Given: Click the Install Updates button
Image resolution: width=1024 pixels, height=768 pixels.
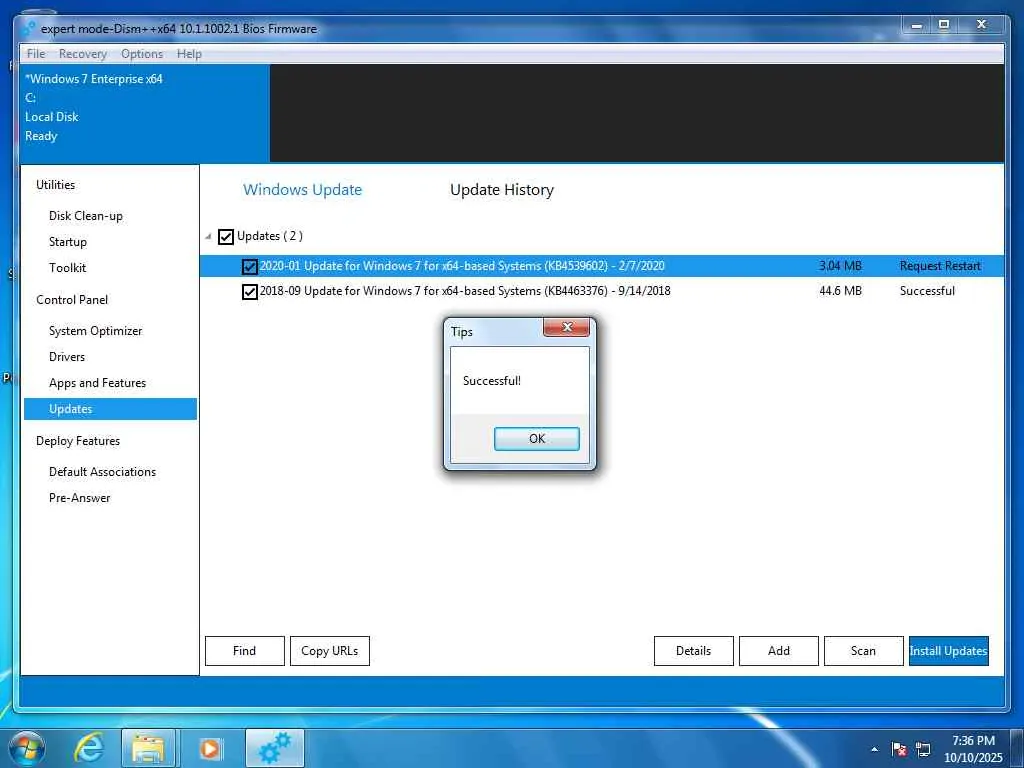Looking at the screenshot, I should point(948,651).
